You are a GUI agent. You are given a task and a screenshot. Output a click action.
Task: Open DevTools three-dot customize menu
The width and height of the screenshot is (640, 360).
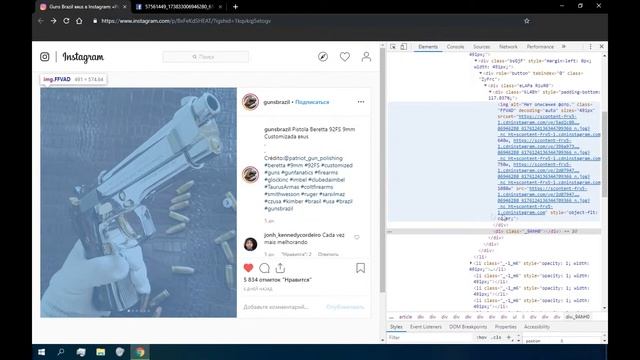[590, 47]
